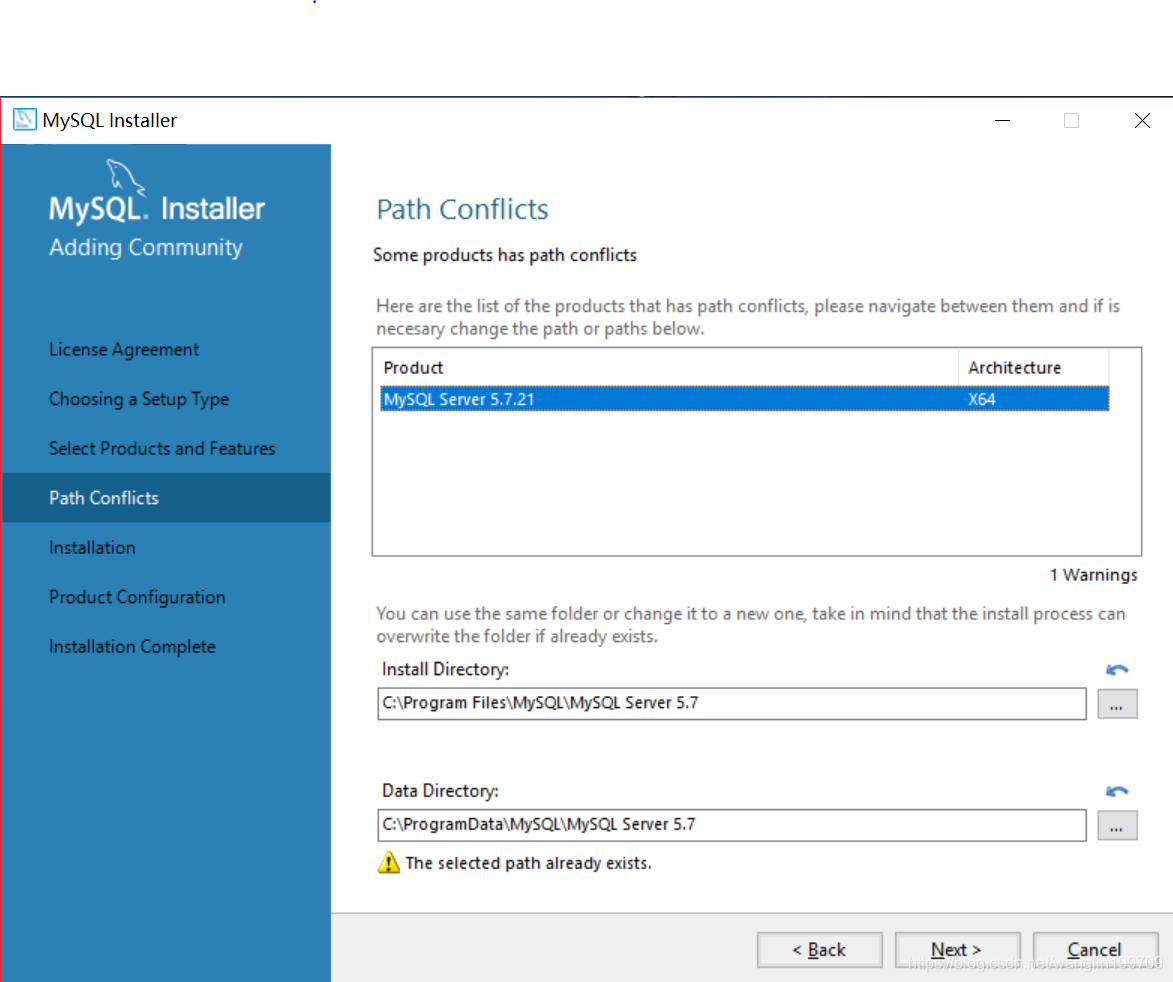This screenshot has height=982, width=1173.
Task: Go Back to the previous step
Action: pos(819,950)
